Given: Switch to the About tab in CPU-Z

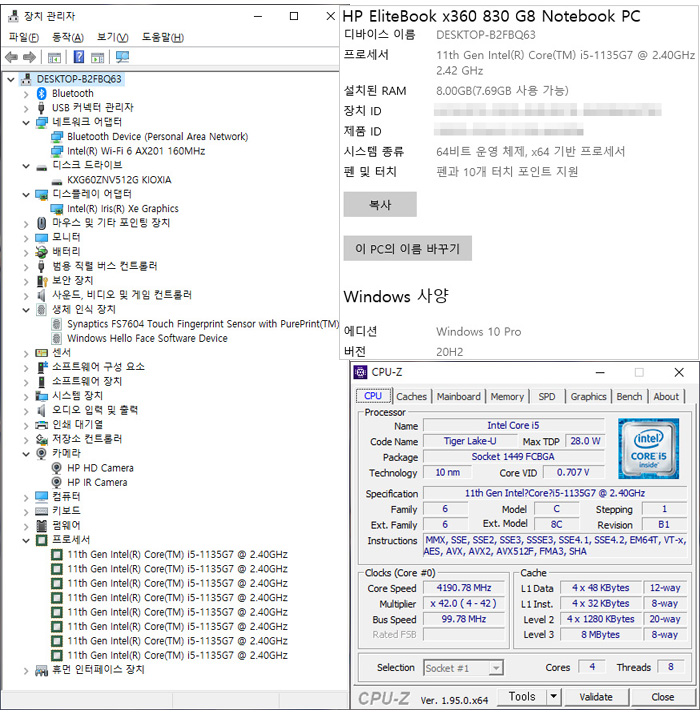Looking at the screenshot, I should tap(666, 397).
